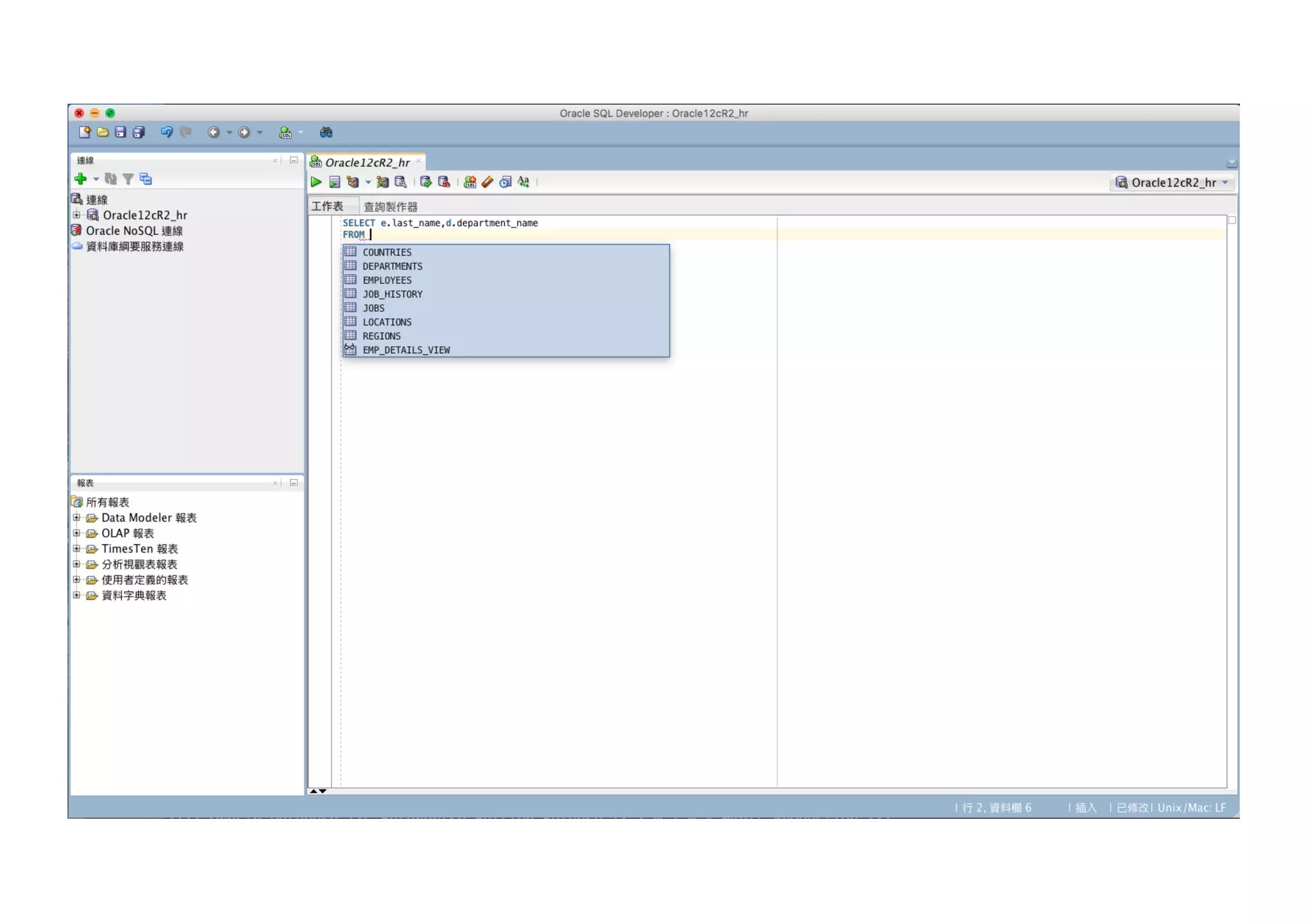
Task: Clear worksheet with the eraser icon
Action: (488, 182)
